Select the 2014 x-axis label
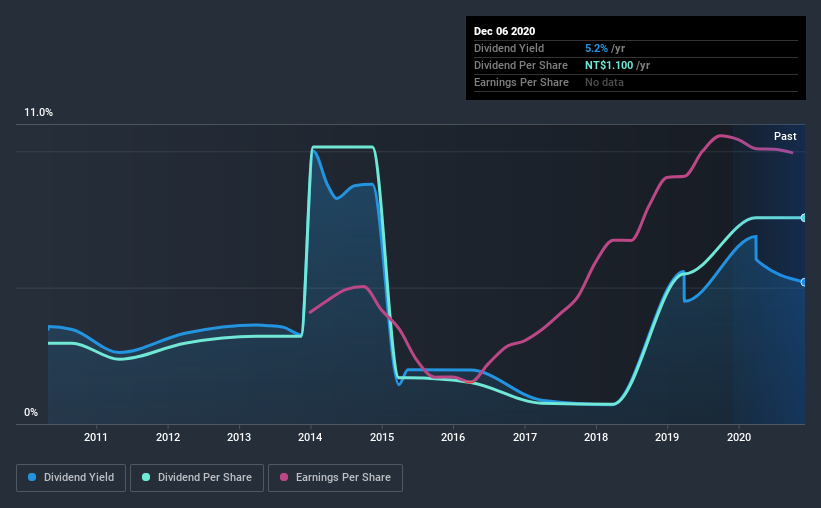Viewport: 821px width, 508px height. coord(310,437)
